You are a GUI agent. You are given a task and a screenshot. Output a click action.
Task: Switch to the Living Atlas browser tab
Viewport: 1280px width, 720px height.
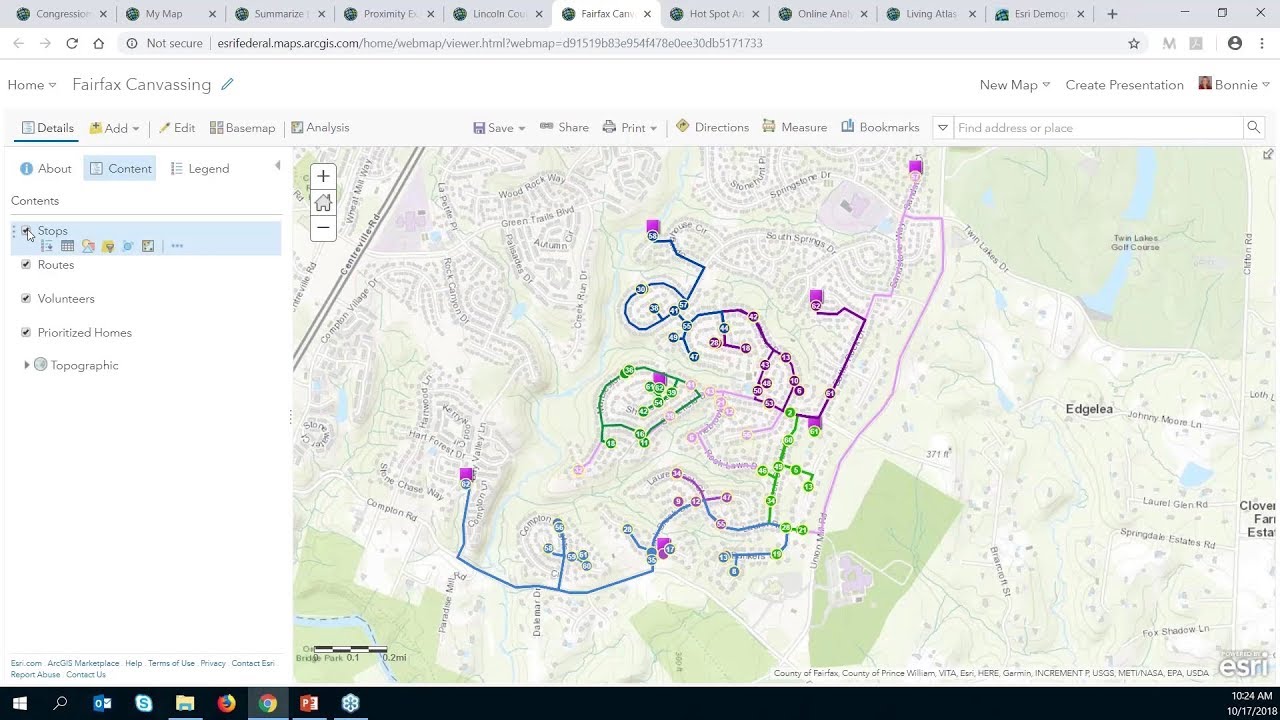click(930, 14)
